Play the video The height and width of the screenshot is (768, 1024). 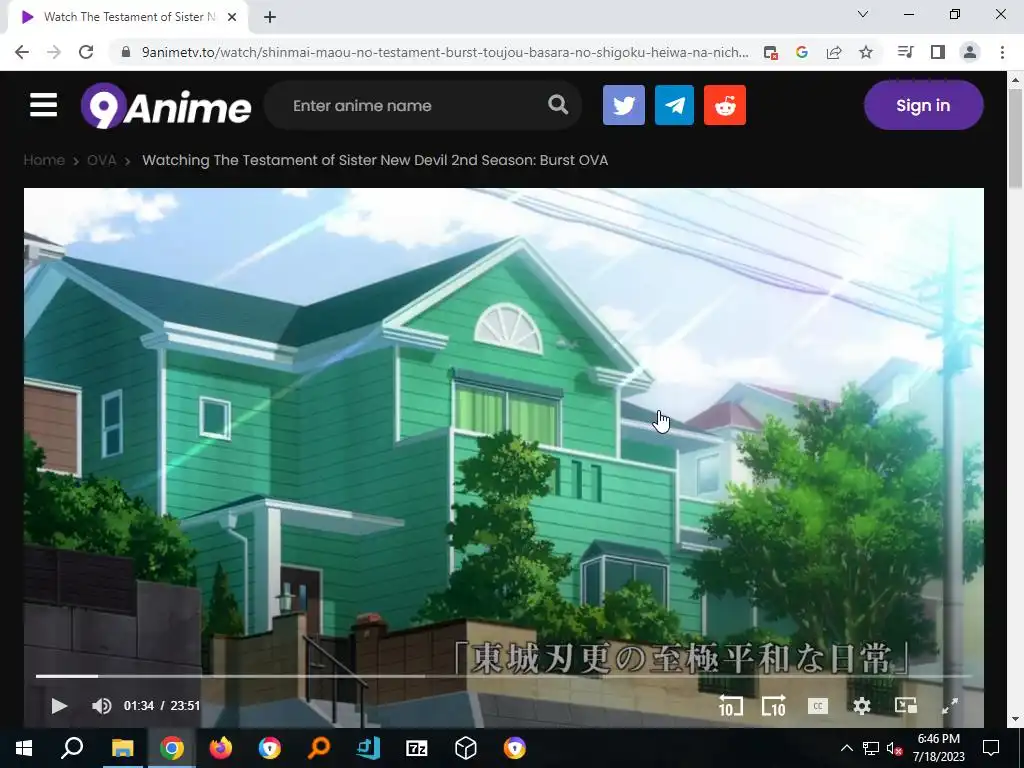(59, 705)
